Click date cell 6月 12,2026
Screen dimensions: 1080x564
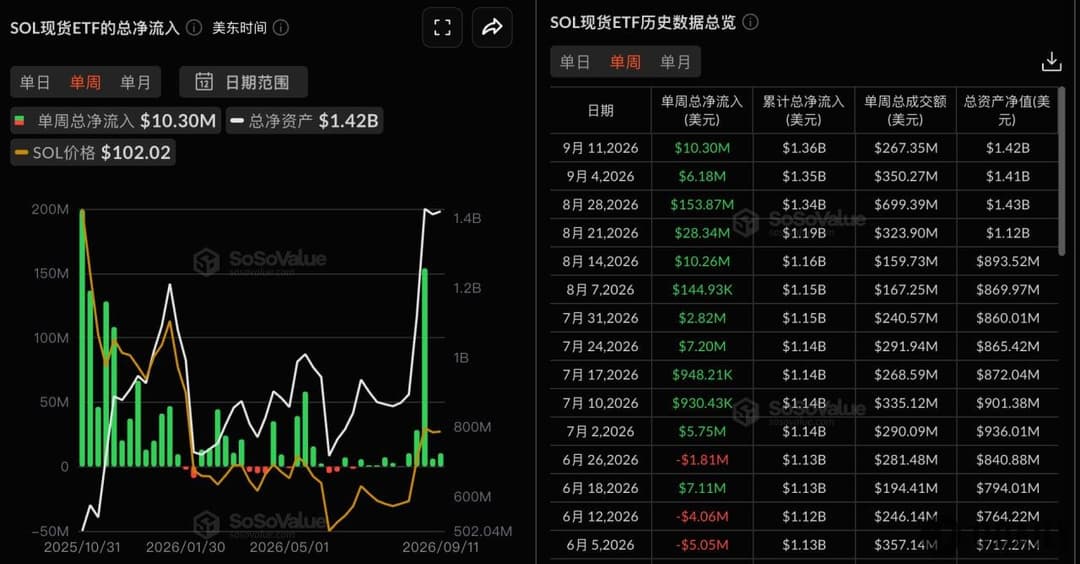coord(601,516)
